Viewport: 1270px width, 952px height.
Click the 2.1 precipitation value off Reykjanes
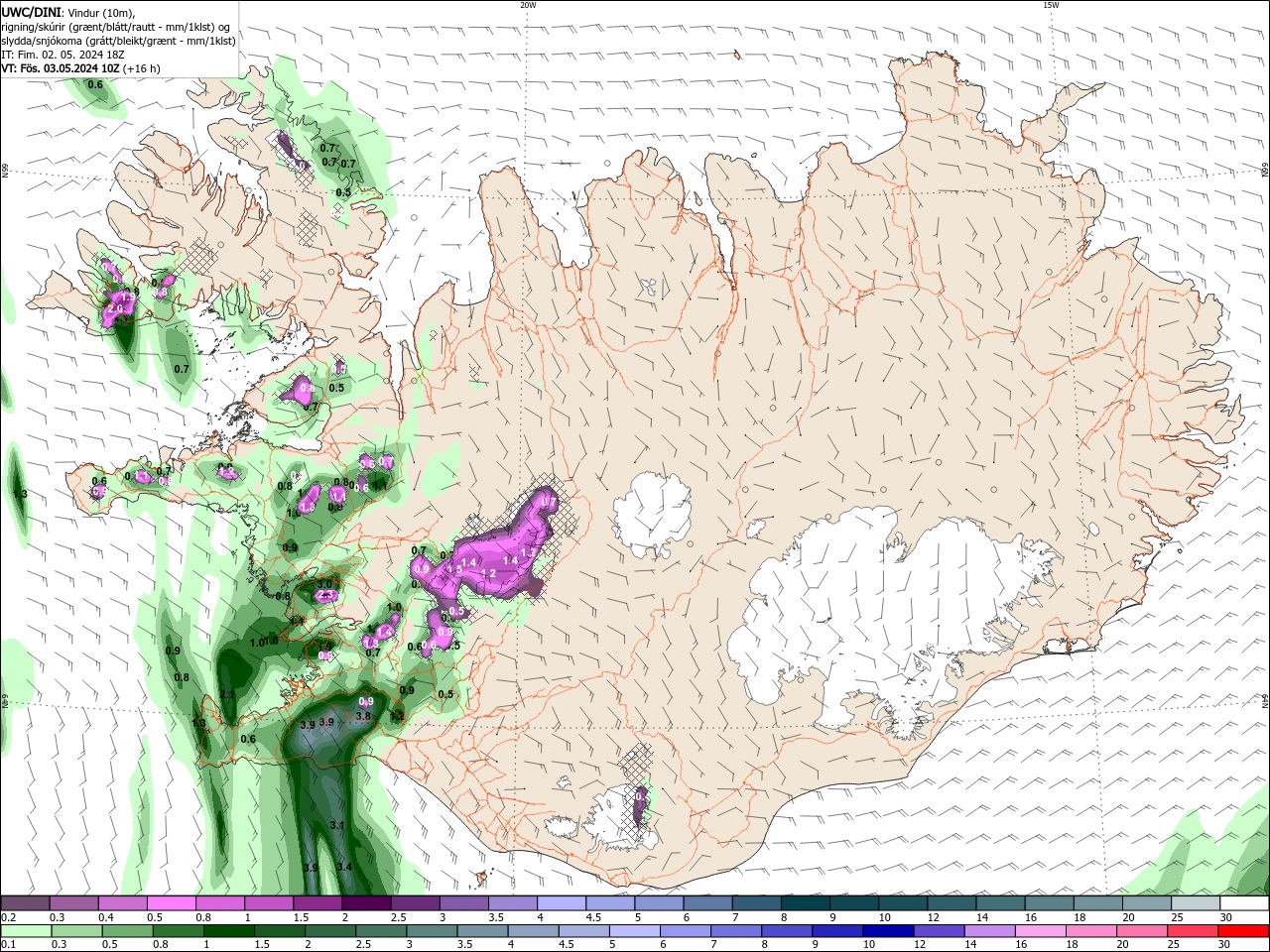pyautogui.click(x=226, y=694)
